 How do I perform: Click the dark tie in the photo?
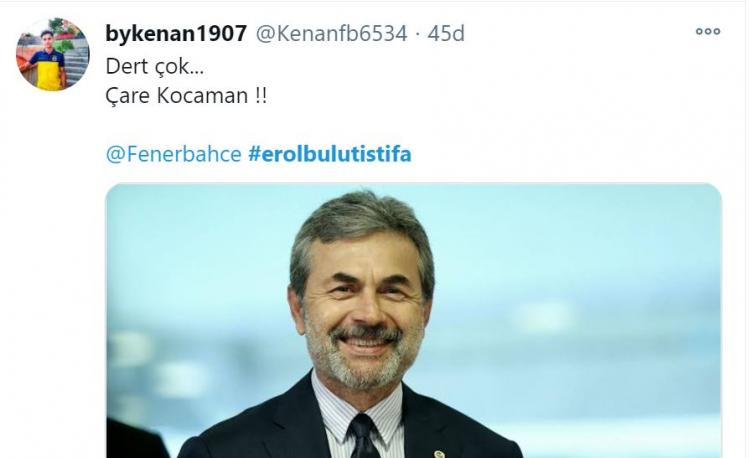tap(364, 436)
